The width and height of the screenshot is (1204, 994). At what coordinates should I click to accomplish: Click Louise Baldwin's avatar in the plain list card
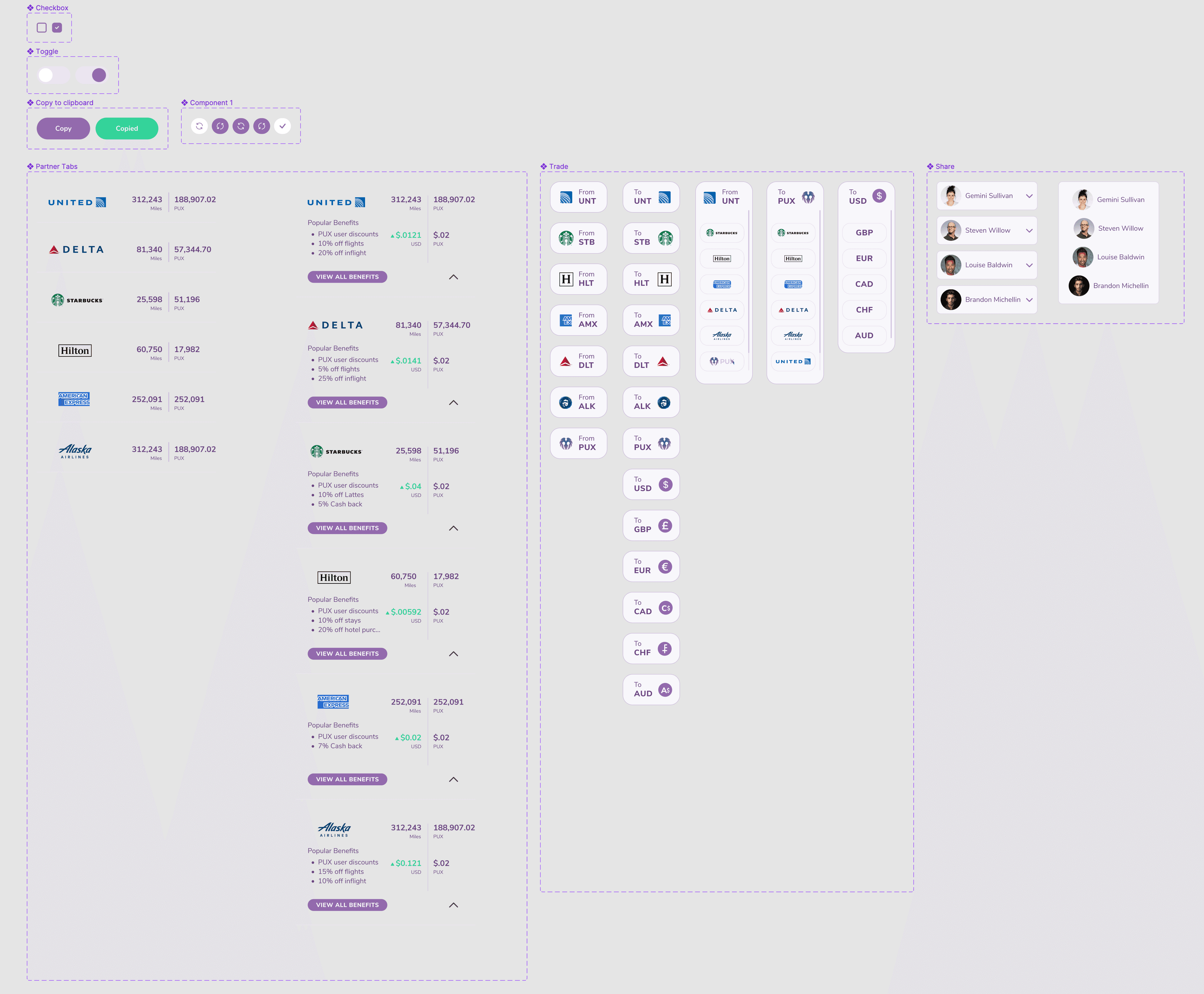(x=1083, y=257)
